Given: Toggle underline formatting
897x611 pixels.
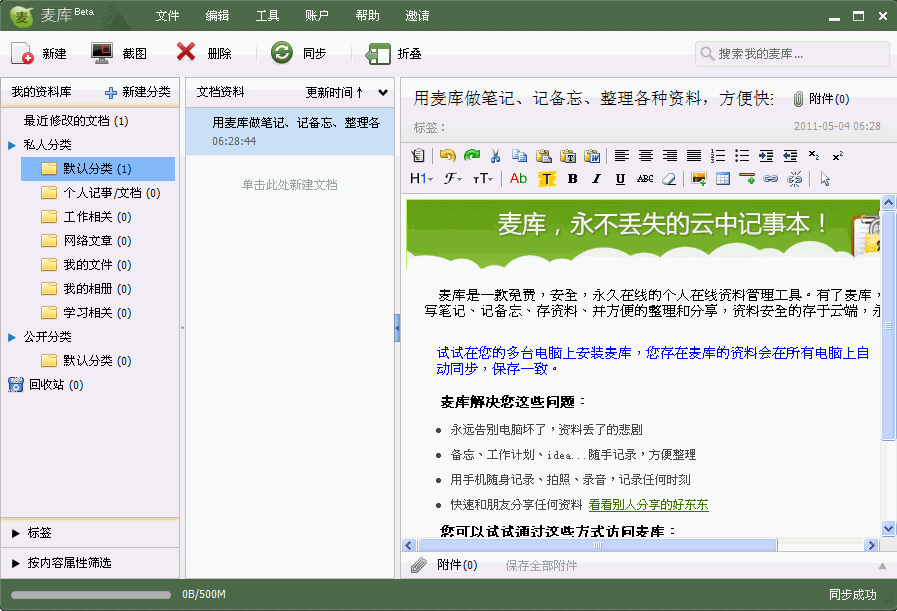Looking at the screenshot, I should (x=620, y=179).
